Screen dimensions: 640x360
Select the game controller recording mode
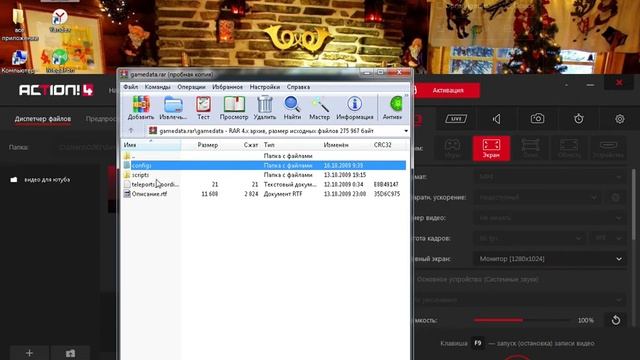click(x=453, y=148)
